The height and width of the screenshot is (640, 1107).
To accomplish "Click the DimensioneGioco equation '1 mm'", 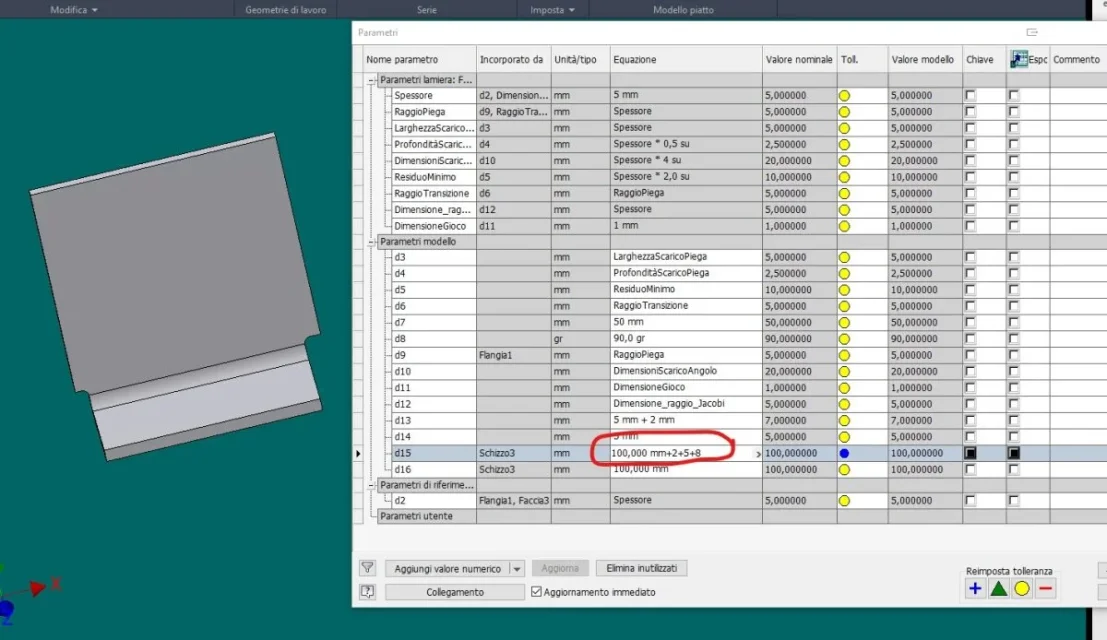I will 626,226.
